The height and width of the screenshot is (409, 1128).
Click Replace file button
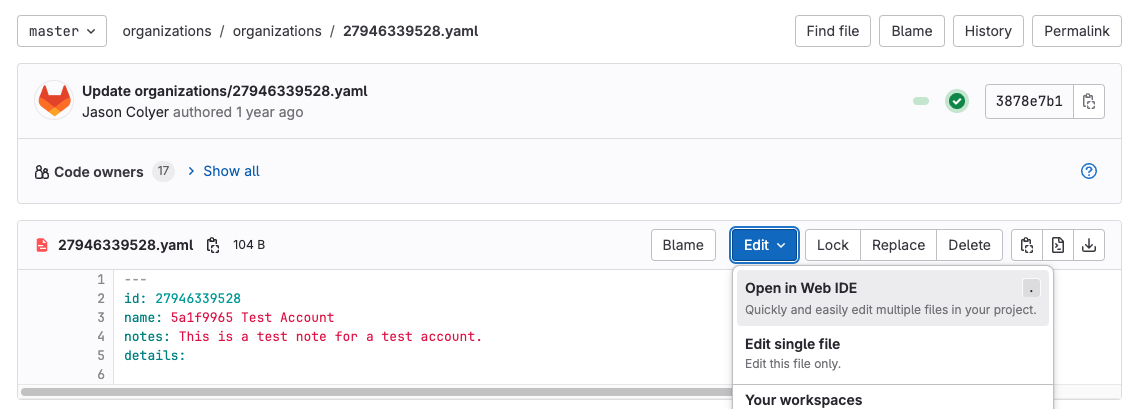(x=898, y=245)
